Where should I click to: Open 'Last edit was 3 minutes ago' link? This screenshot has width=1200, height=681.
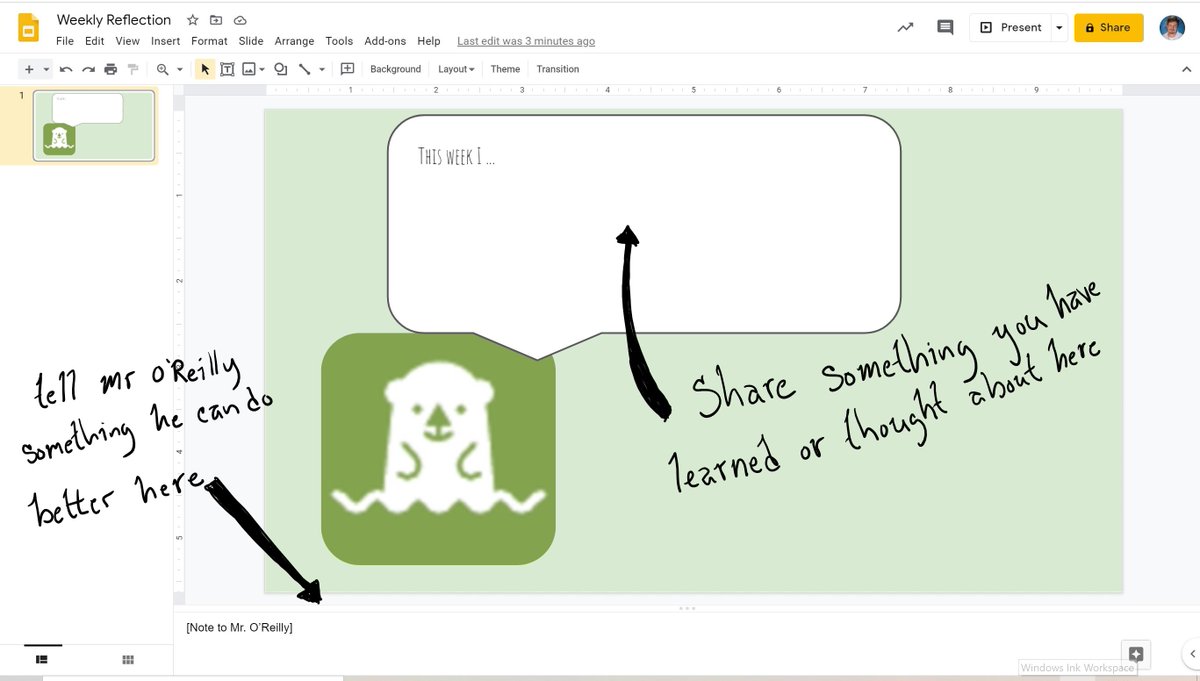click(526, 41)
